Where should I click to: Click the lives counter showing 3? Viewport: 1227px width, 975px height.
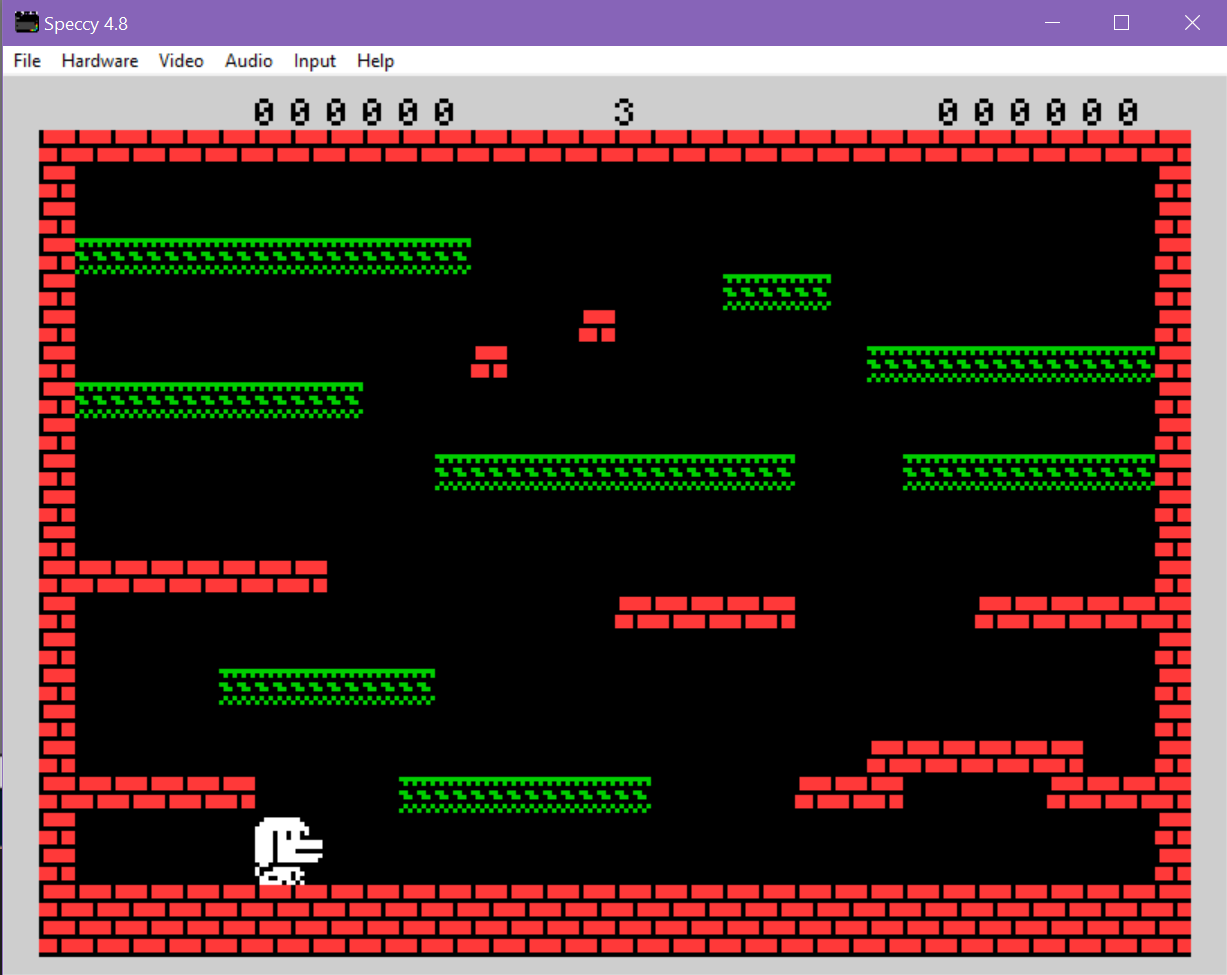pyautogui.click(x=624, y=112)
